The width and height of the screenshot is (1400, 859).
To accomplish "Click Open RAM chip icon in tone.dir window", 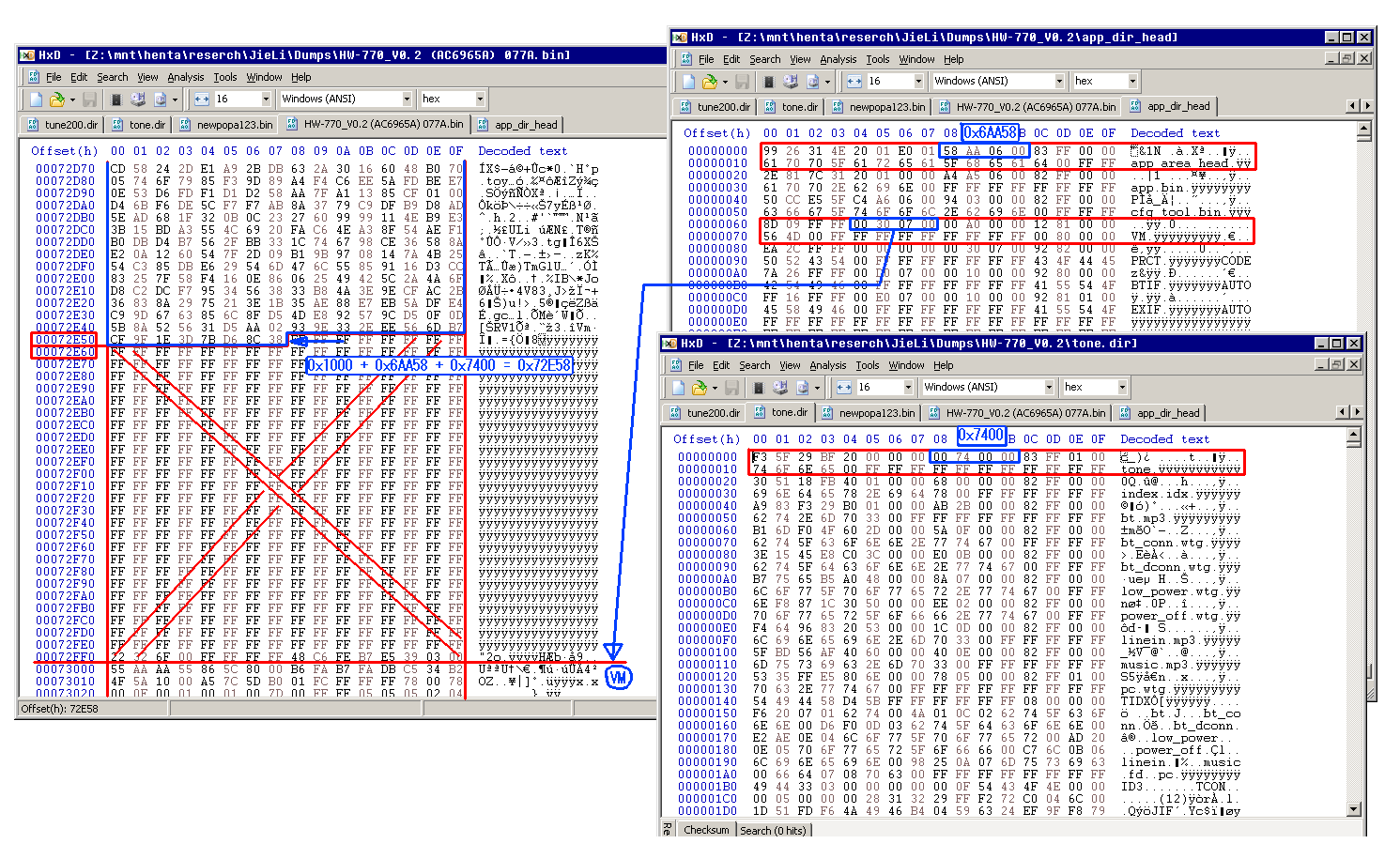I will (759, 387).
